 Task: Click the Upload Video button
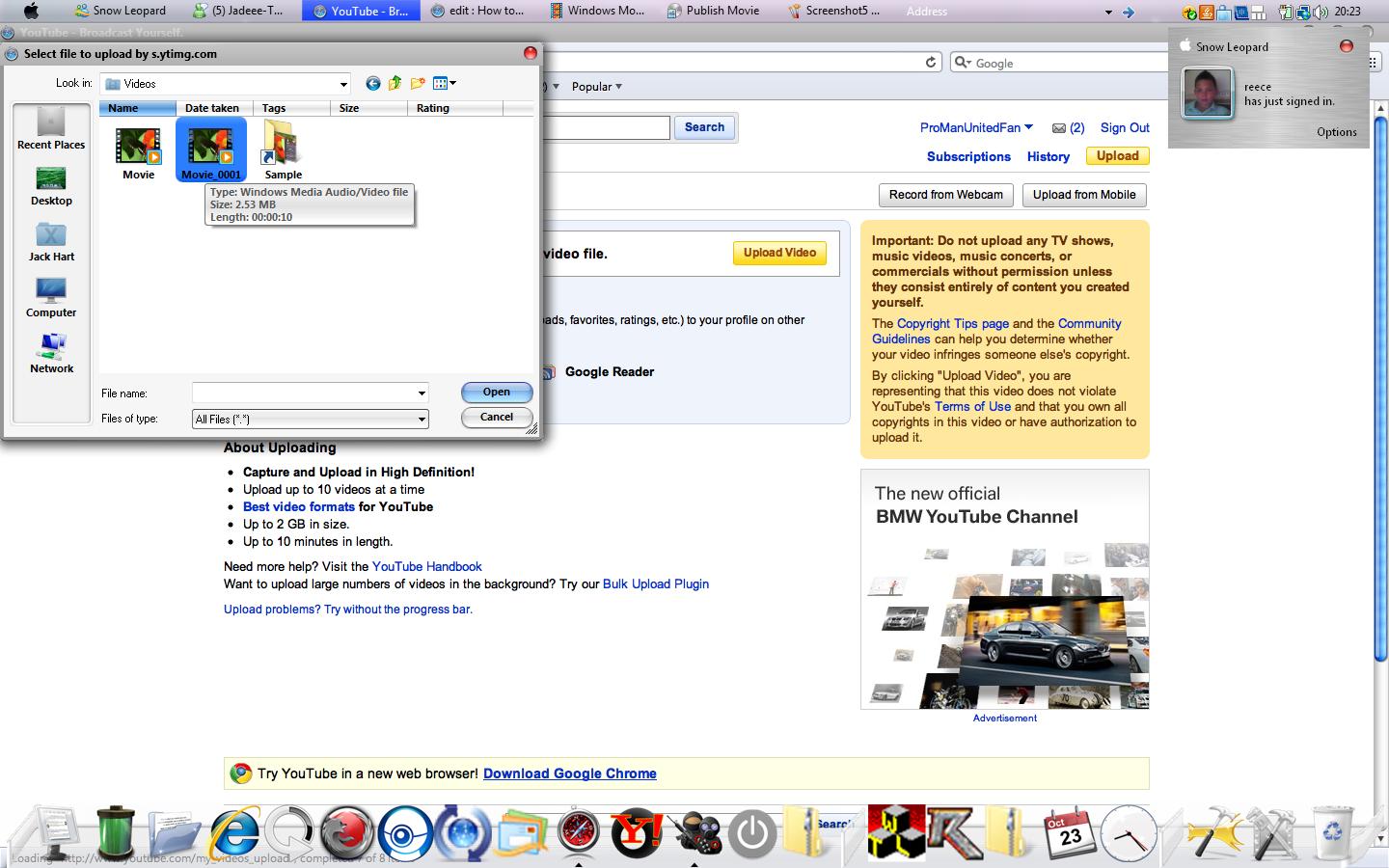click(779, 253)
